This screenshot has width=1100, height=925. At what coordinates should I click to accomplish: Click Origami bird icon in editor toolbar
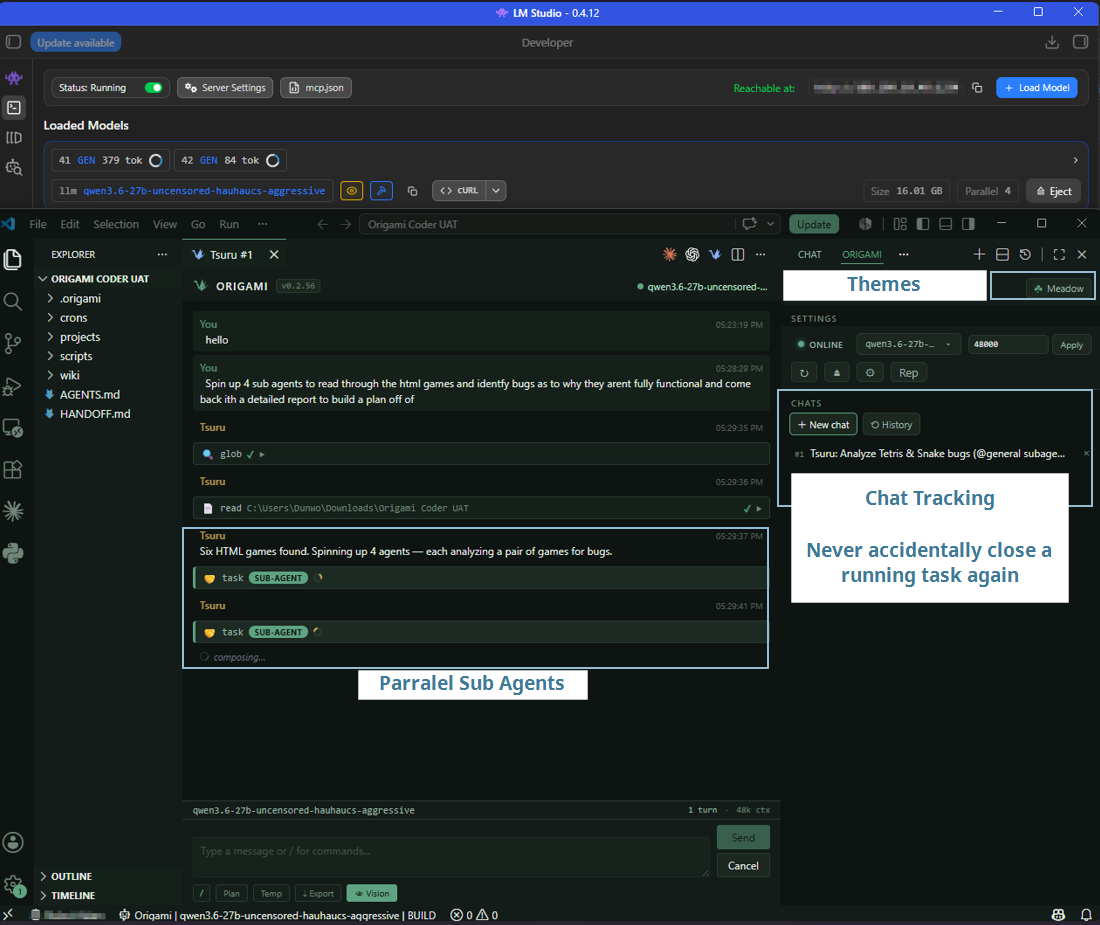click(715, 255)
